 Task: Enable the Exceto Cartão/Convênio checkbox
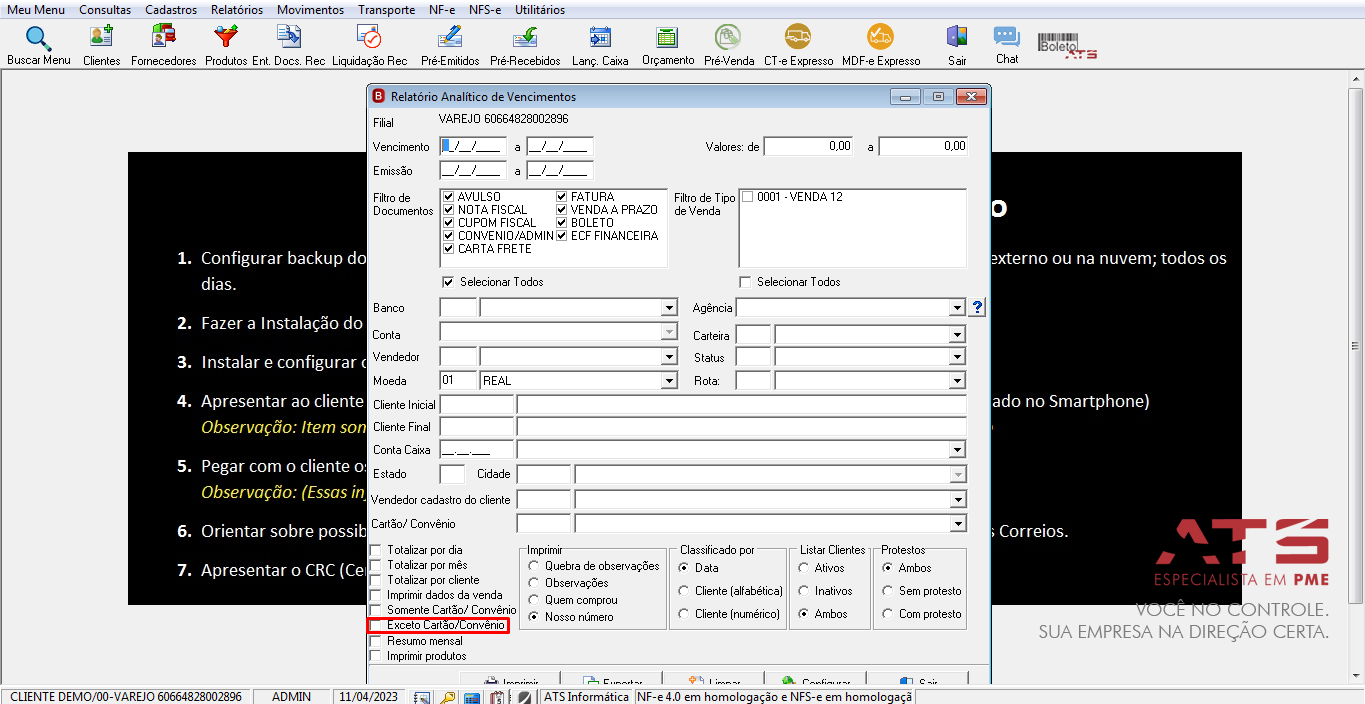tap(376, 625)
